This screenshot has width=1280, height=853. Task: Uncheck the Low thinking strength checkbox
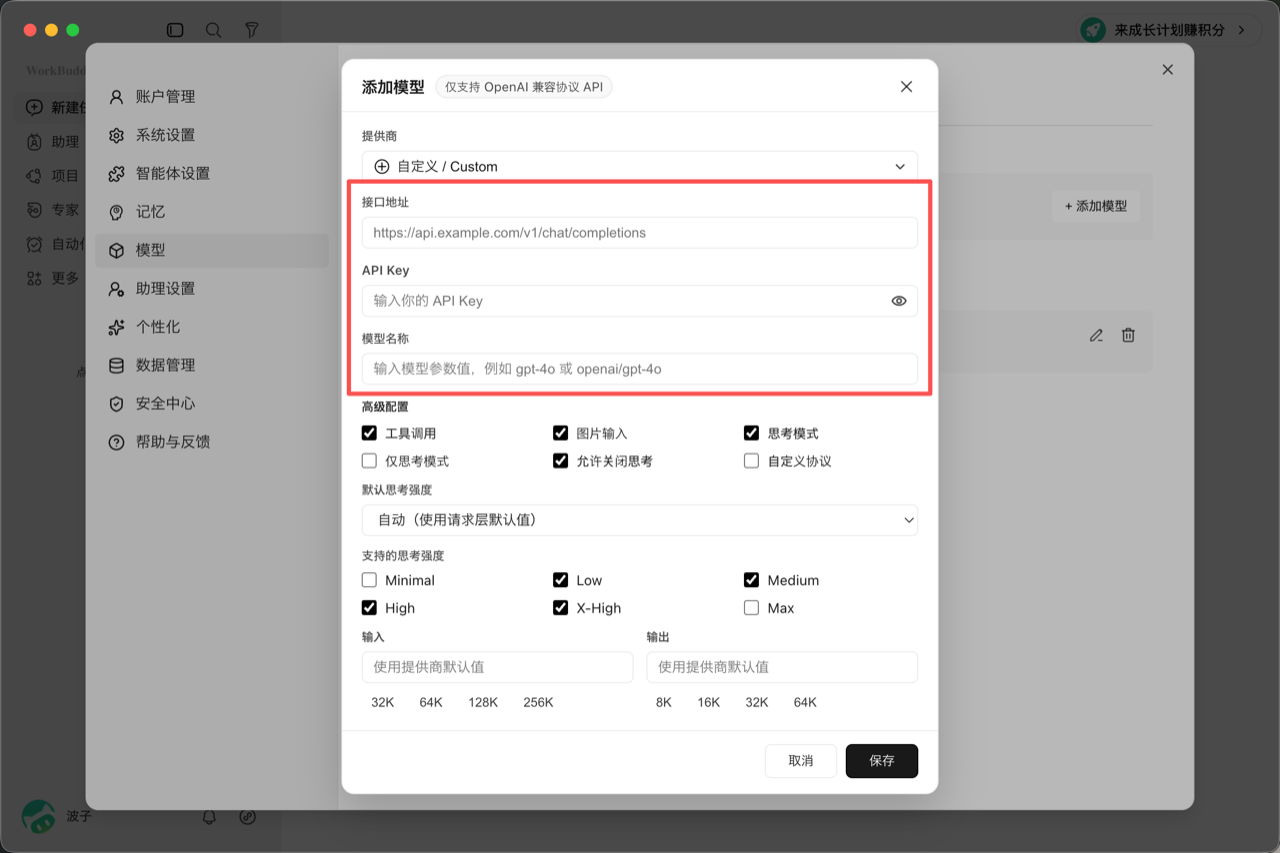(560, 580)
